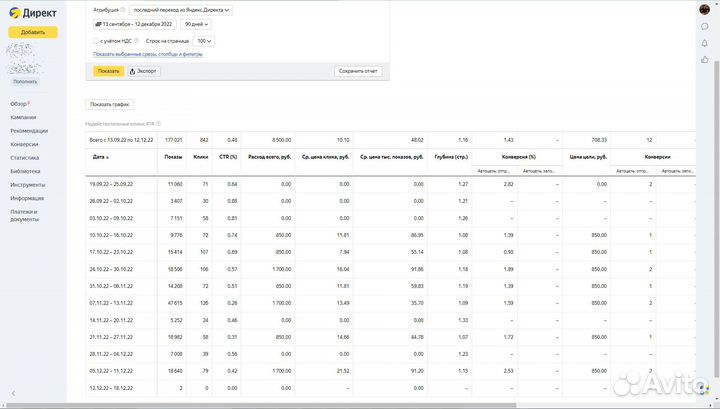Open the chat messages icon
The width and height of the screenshot is (720, 409).
pyautogui.click(x=705, y=27)
